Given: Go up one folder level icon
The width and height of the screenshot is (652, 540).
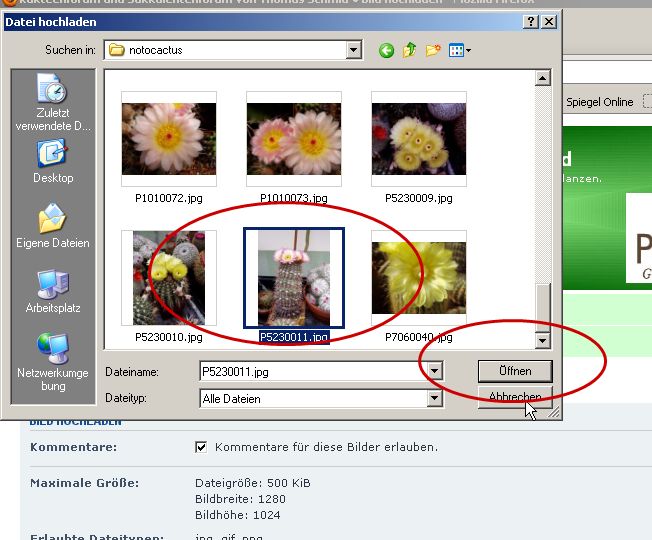Looking at the screenshot, I should pos(410,50).
